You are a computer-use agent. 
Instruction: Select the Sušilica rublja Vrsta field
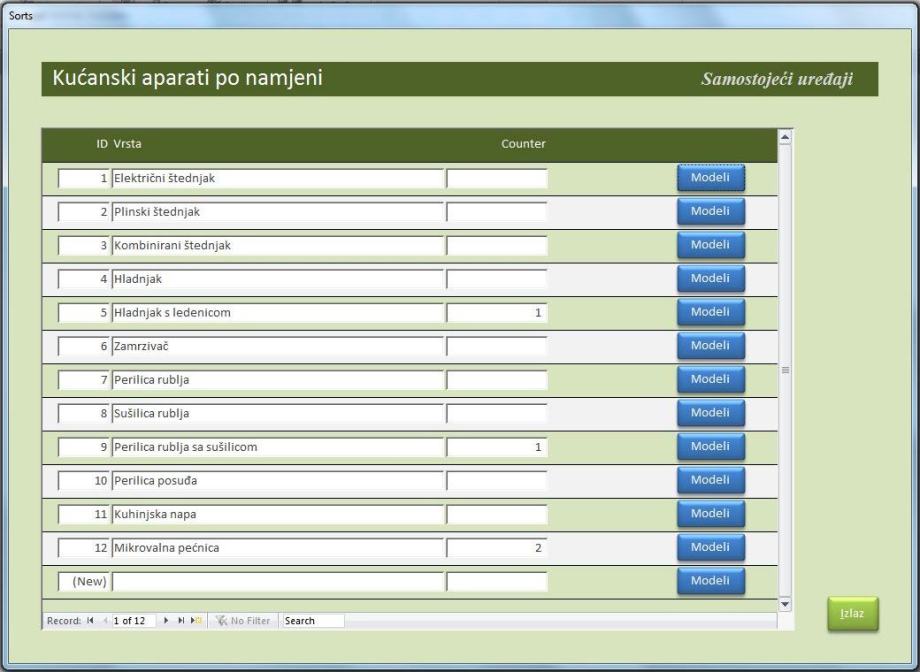click(x=278, y=414)
